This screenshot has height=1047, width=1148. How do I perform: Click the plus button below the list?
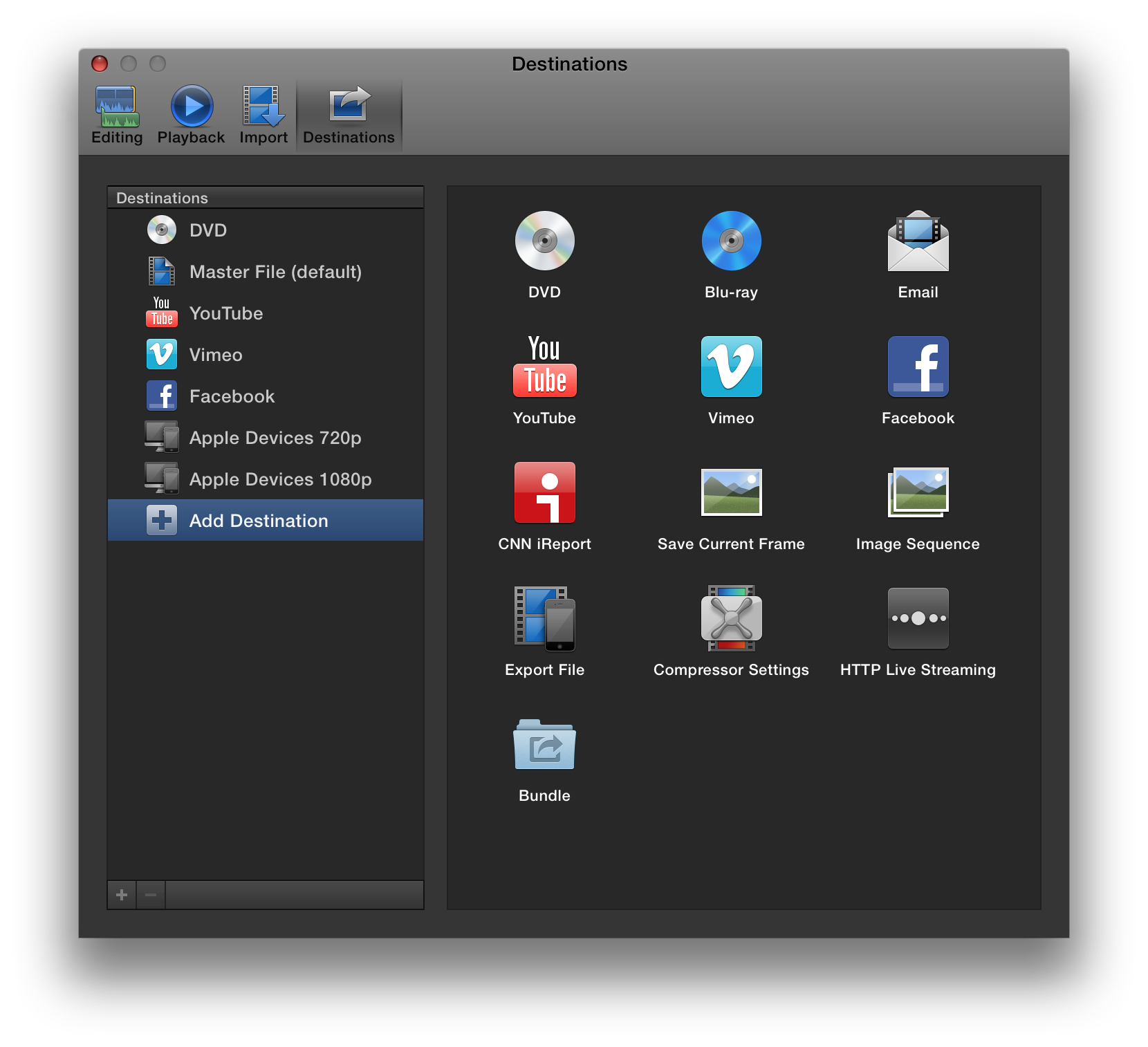(122, 895)
